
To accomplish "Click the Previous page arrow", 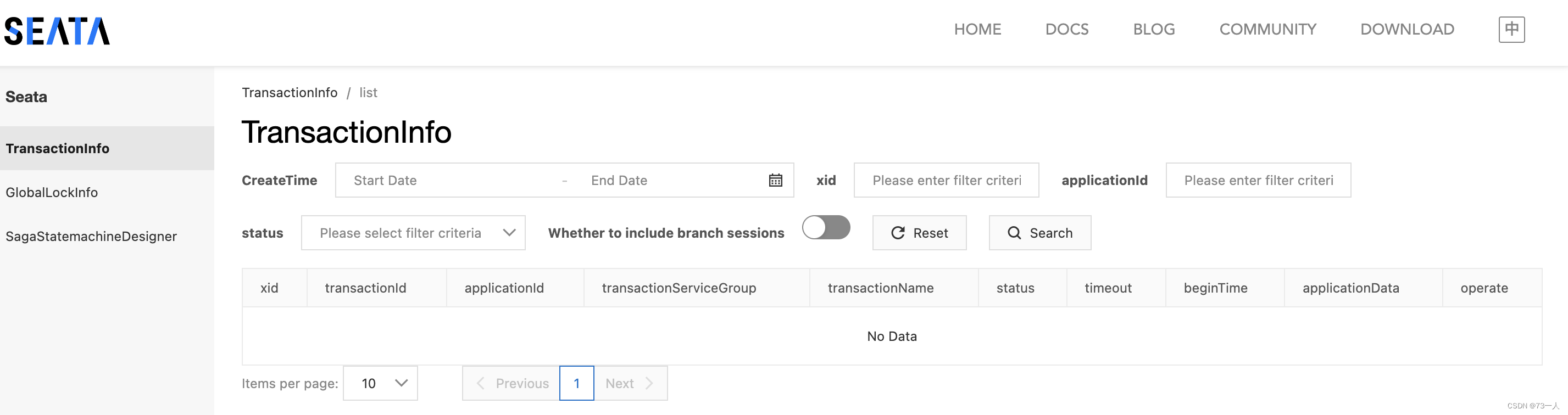I will (x=480, y=383).
